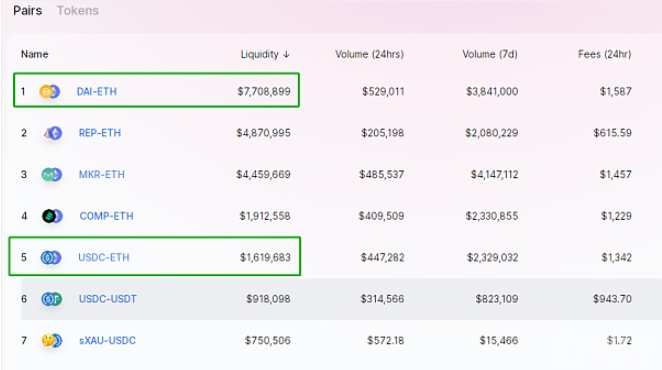Open the USDC-USDT pair link
Image resolution: width=662 pixels, height=370 pixels.
(x=108, y=299)
